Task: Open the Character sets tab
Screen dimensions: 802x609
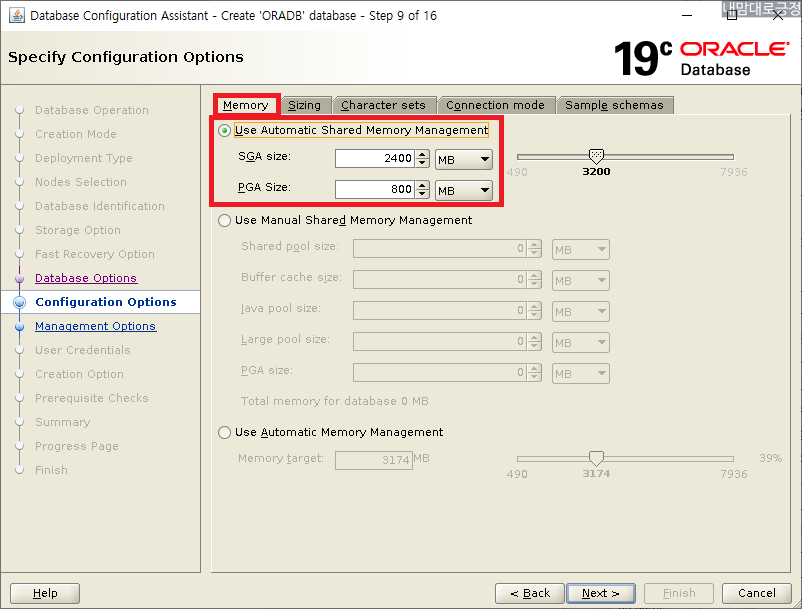Action: 383,105
